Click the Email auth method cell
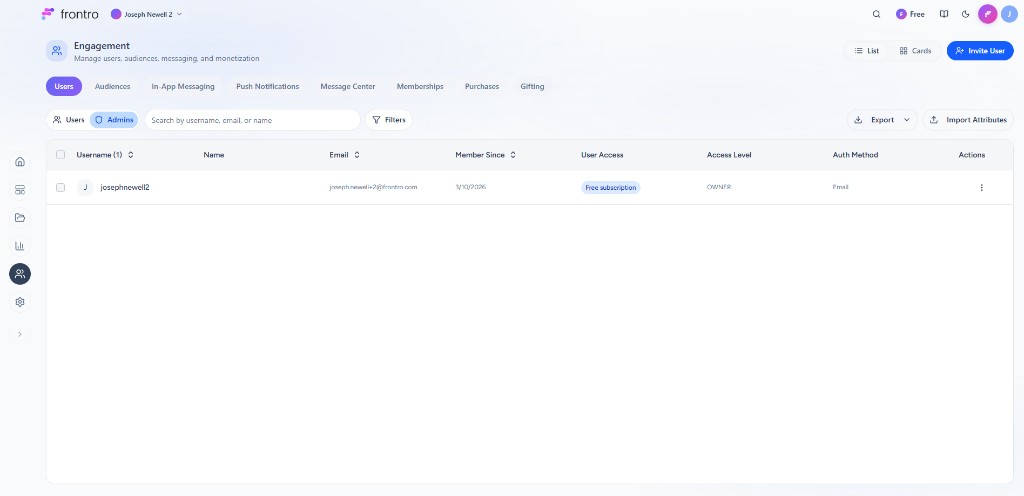 coord(840,187)
